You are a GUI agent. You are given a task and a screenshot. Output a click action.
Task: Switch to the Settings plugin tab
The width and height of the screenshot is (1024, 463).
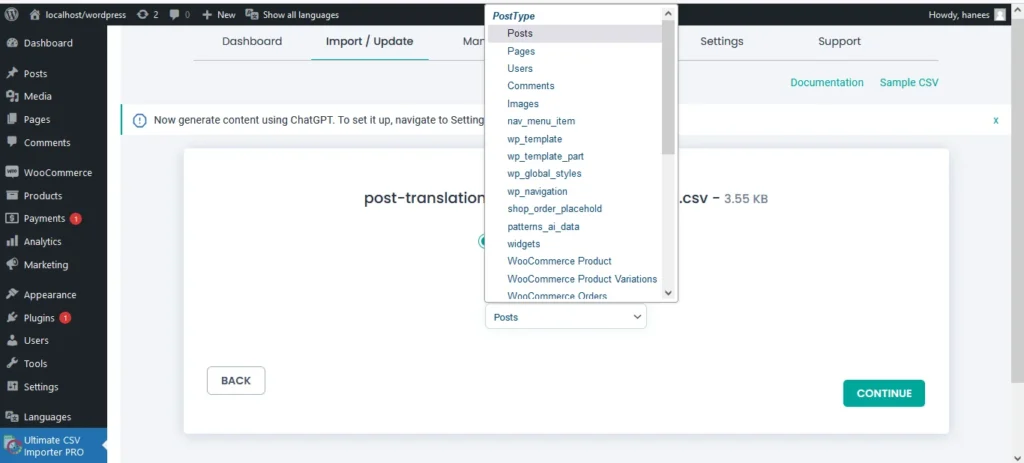pos(722,41)
